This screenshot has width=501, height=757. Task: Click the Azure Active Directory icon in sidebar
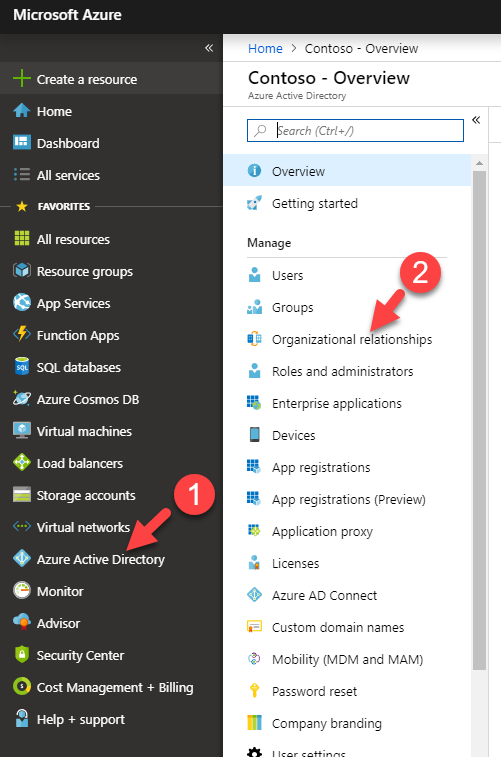[x=22, y=559]
